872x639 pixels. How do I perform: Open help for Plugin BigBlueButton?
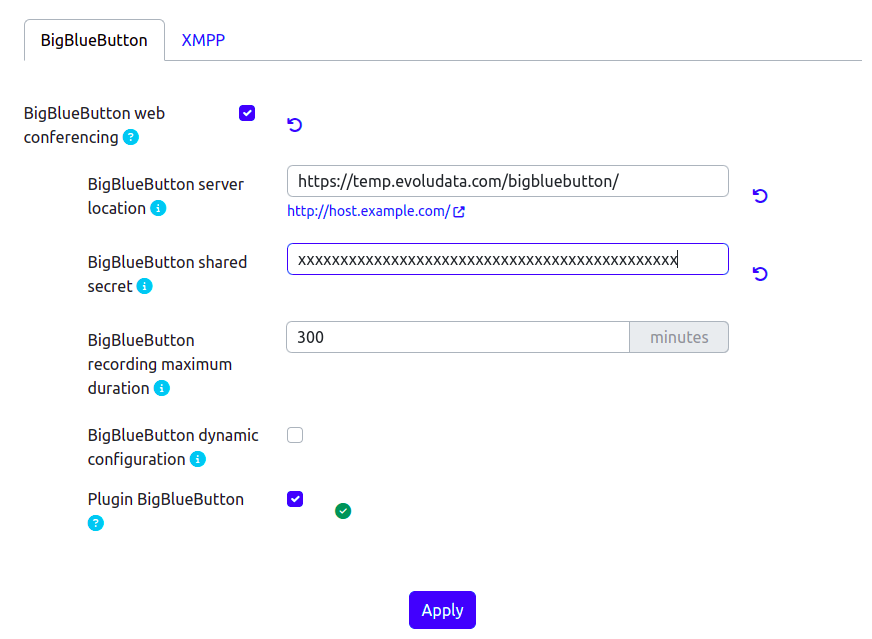point(96,523)
